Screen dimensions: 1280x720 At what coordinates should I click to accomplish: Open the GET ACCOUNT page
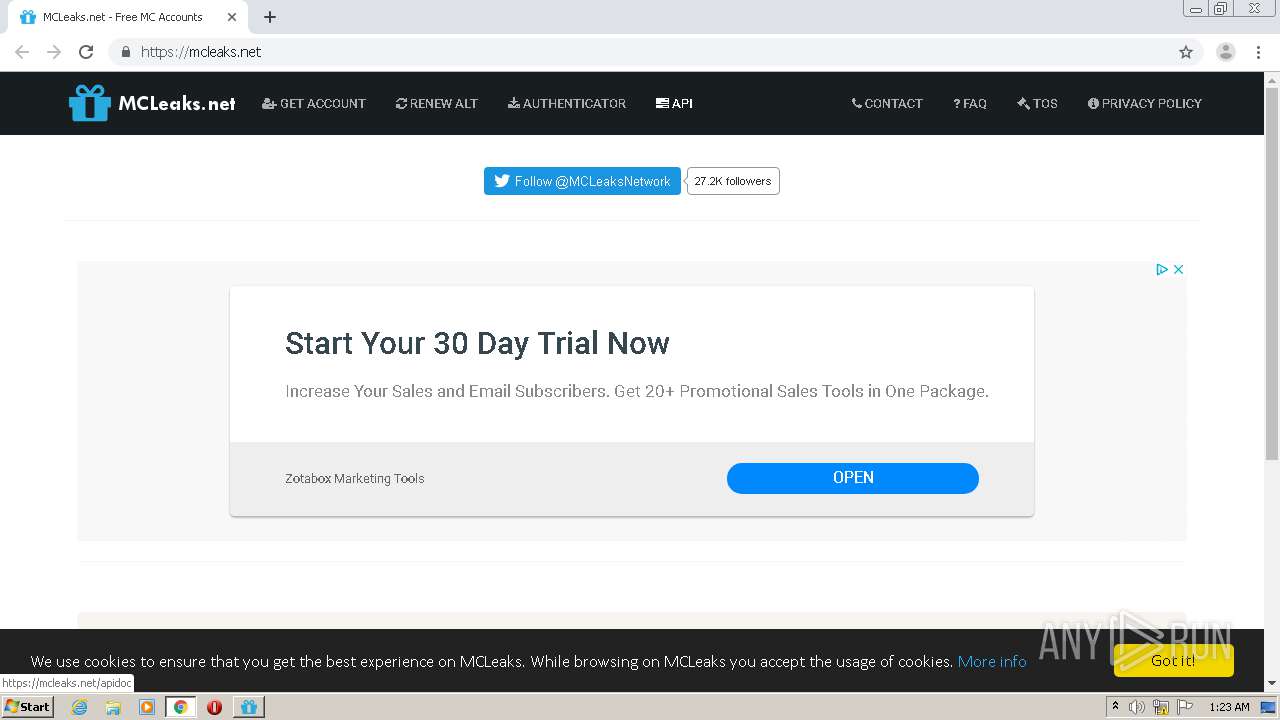tap(314, 103)
